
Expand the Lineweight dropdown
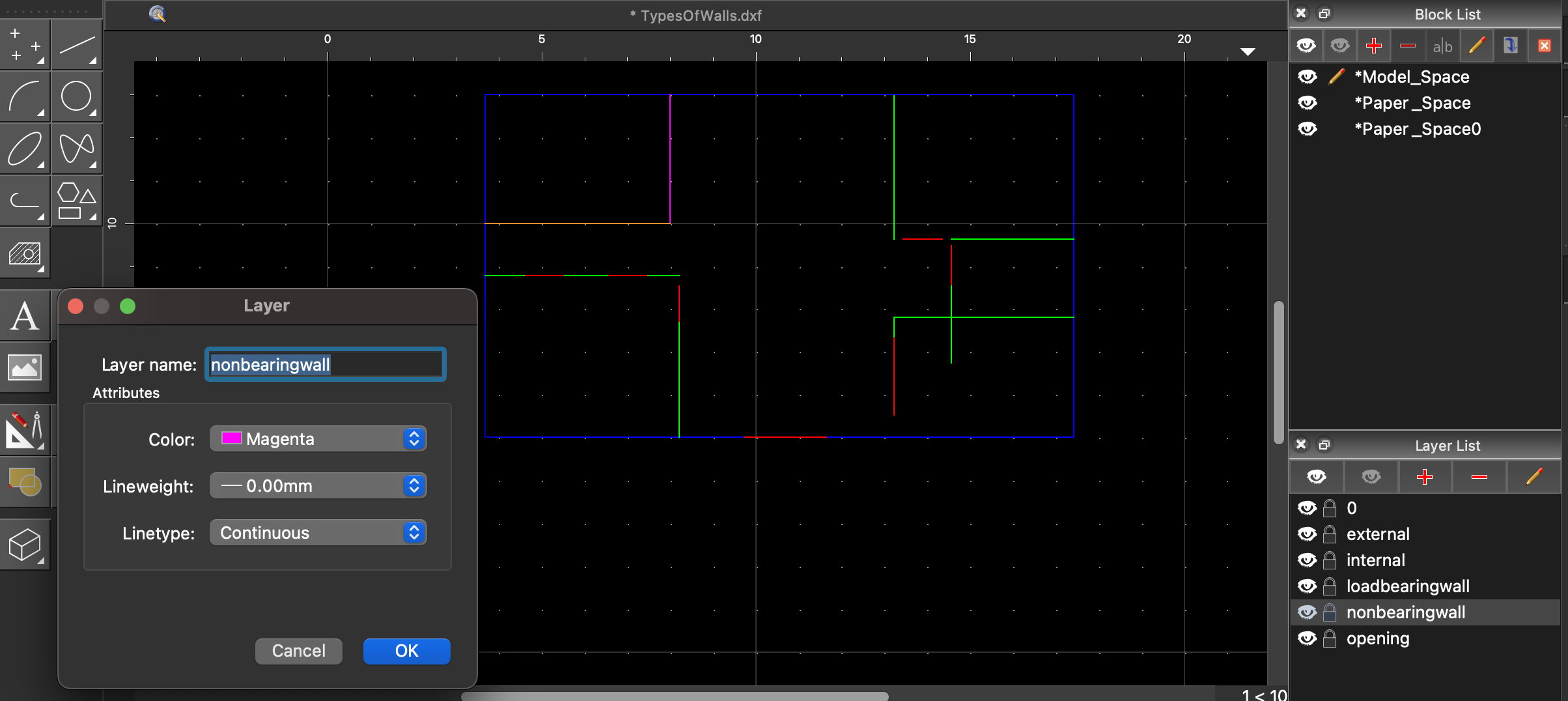click(318, 486)
